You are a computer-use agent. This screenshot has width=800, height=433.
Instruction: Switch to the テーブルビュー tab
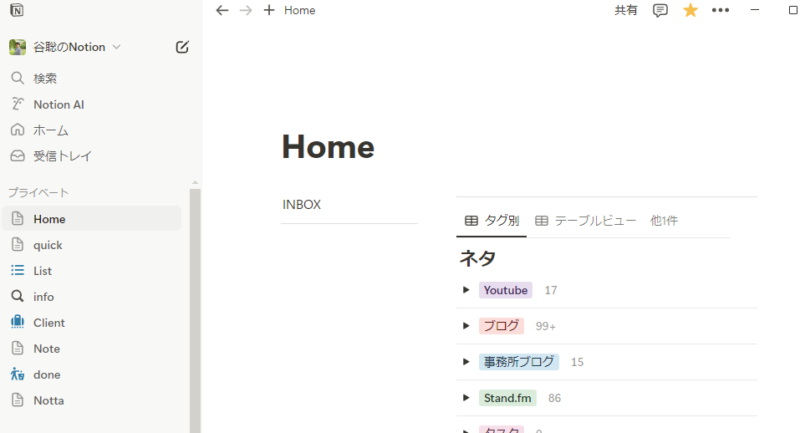[586, 221]
